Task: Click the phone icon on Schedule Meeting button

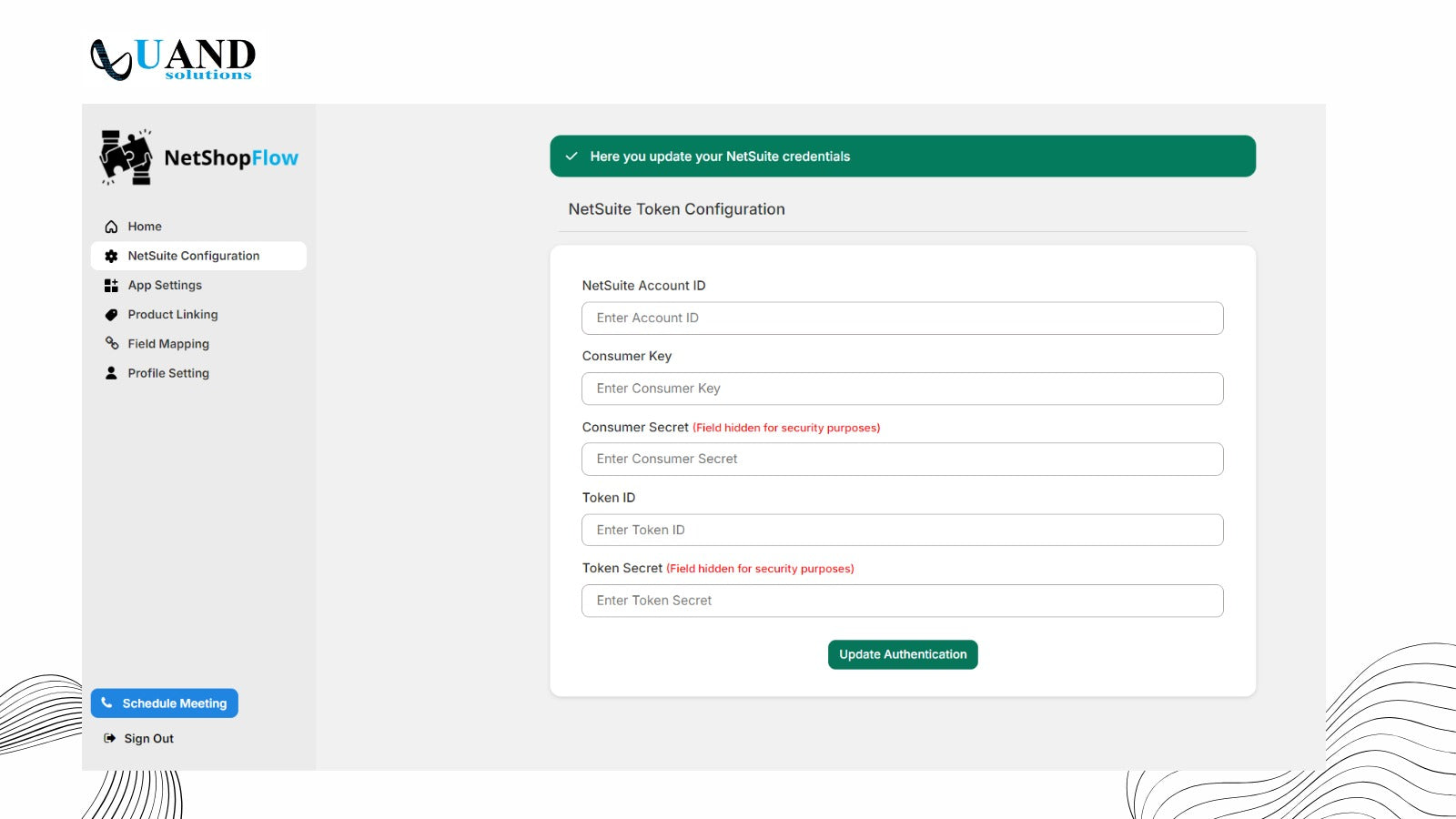Action: (108, 703)
